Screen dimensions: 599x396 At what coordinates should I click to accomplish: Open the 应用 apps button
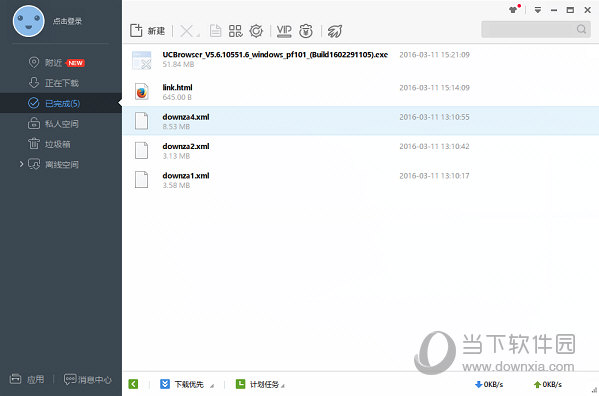click(x=27, y=379)
